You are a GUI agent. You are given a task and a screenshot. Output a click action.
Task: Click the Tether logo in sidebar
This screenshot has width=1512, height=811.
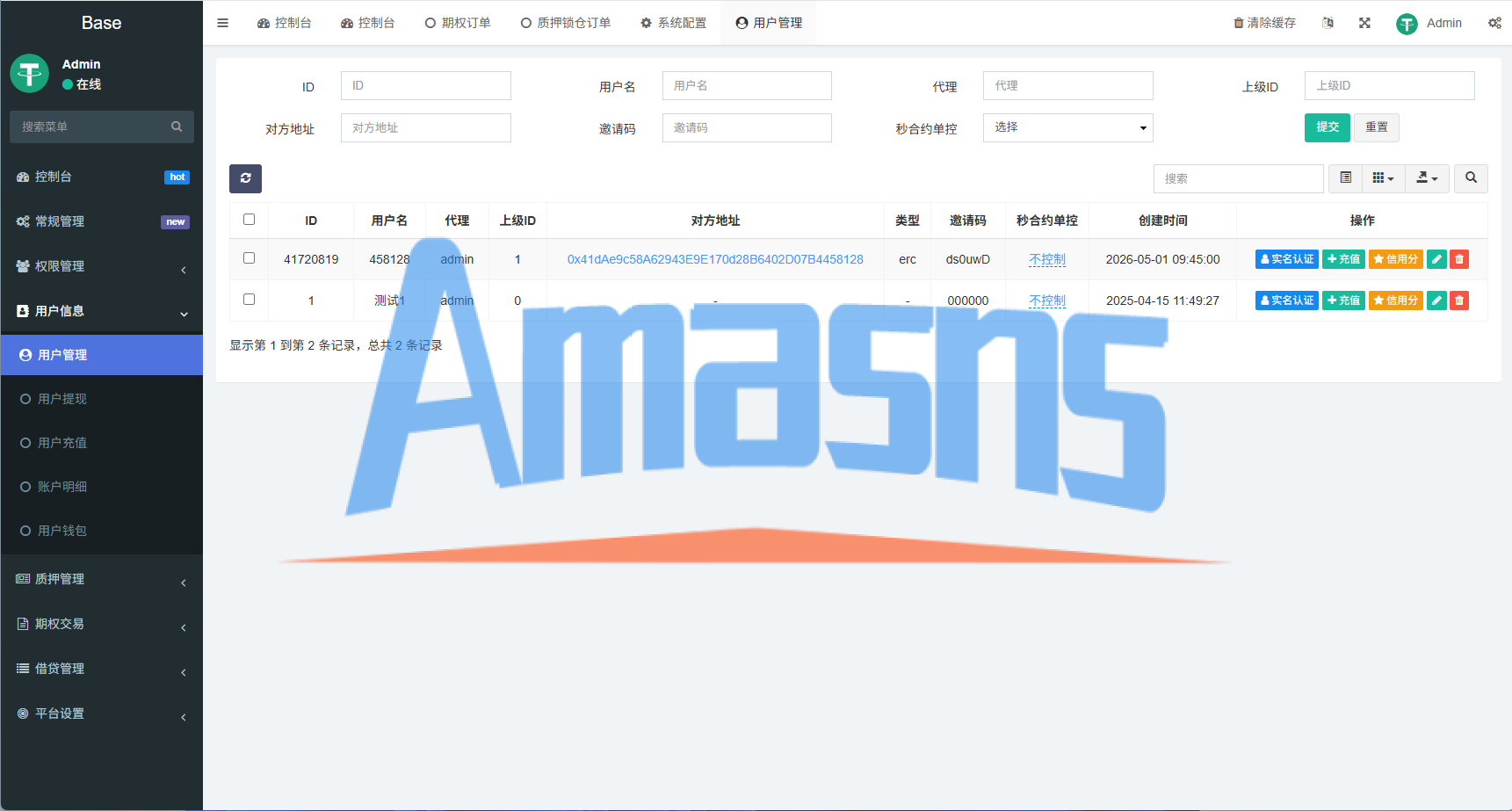29,73
